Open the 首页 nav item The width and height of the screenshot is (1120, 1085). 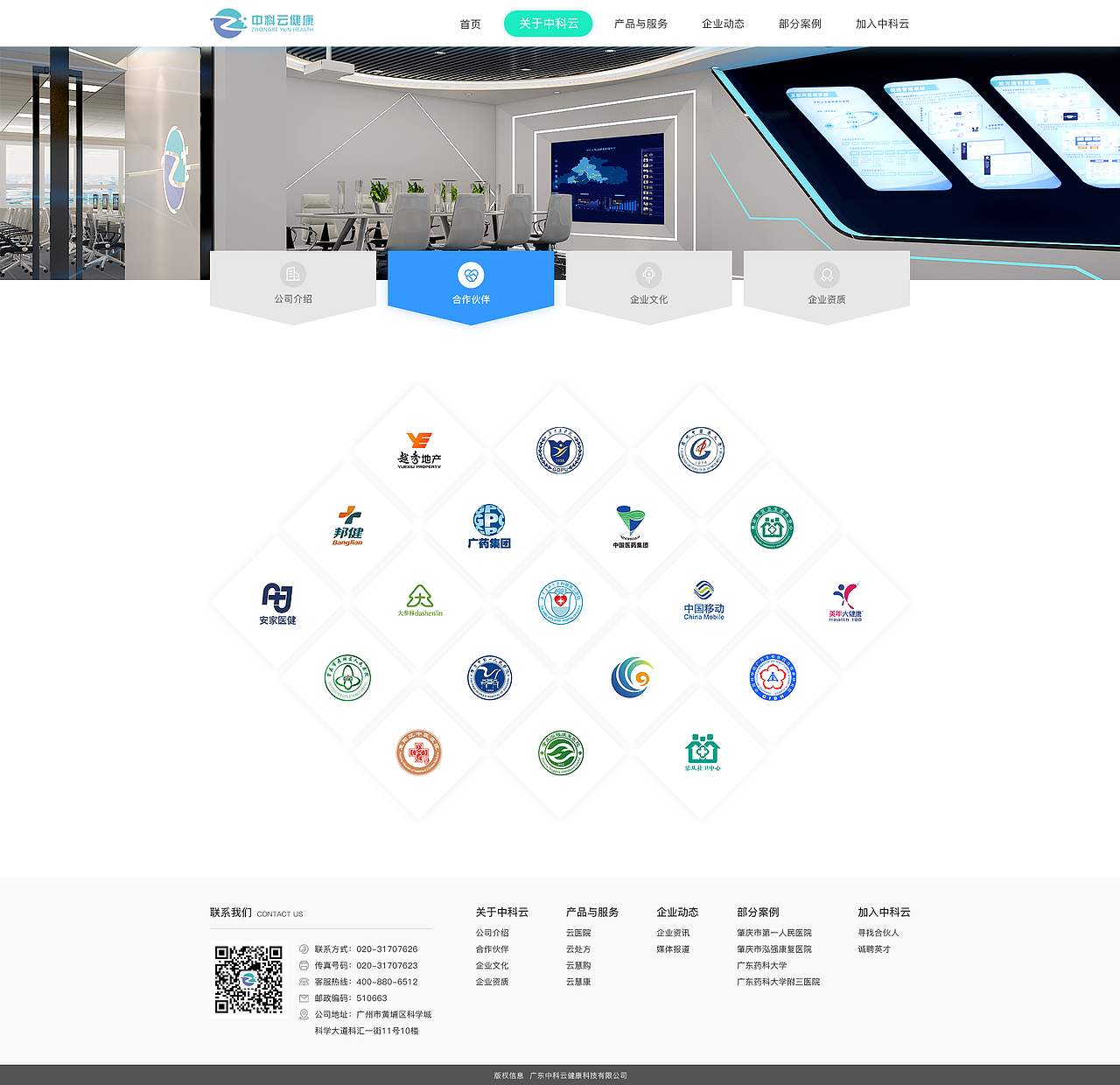pyautogui.click(x=470, y=24)
